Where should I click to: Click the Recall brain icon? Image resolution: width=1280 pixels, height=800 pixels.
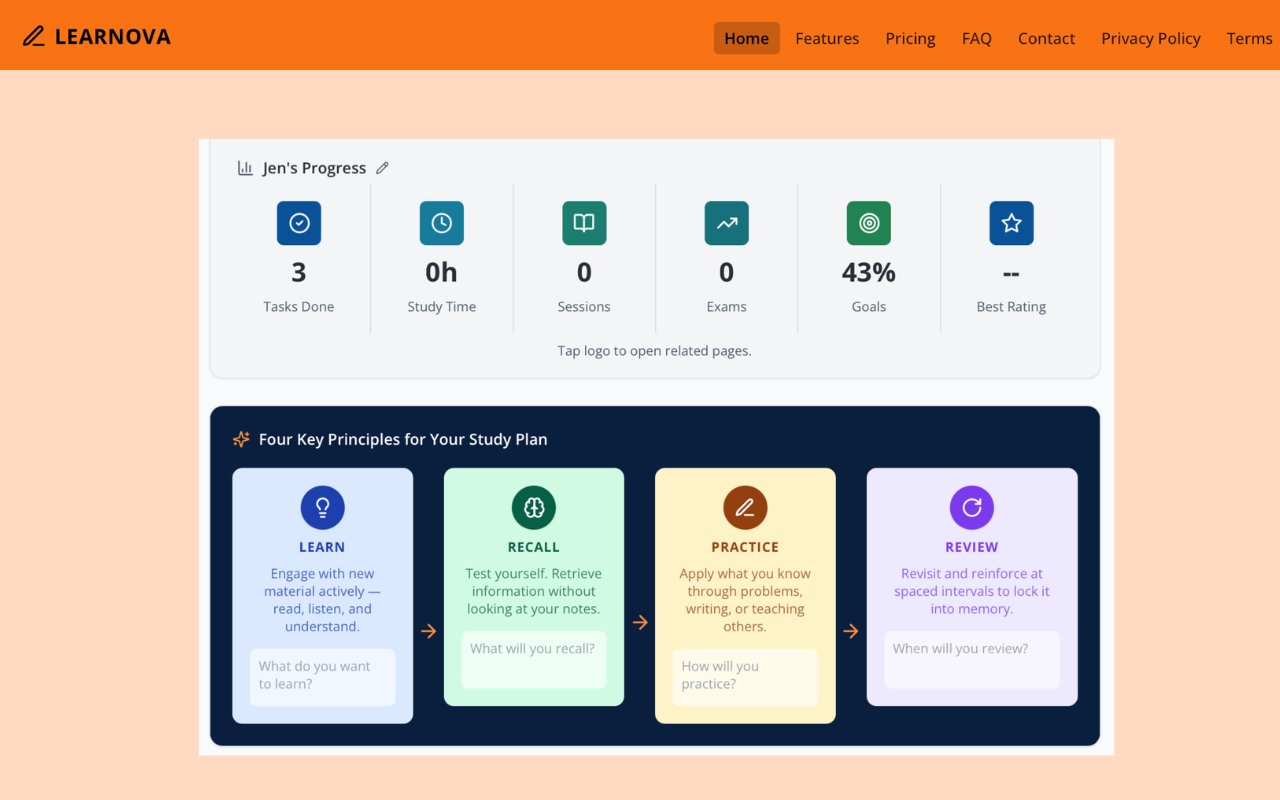pos(534,508)
